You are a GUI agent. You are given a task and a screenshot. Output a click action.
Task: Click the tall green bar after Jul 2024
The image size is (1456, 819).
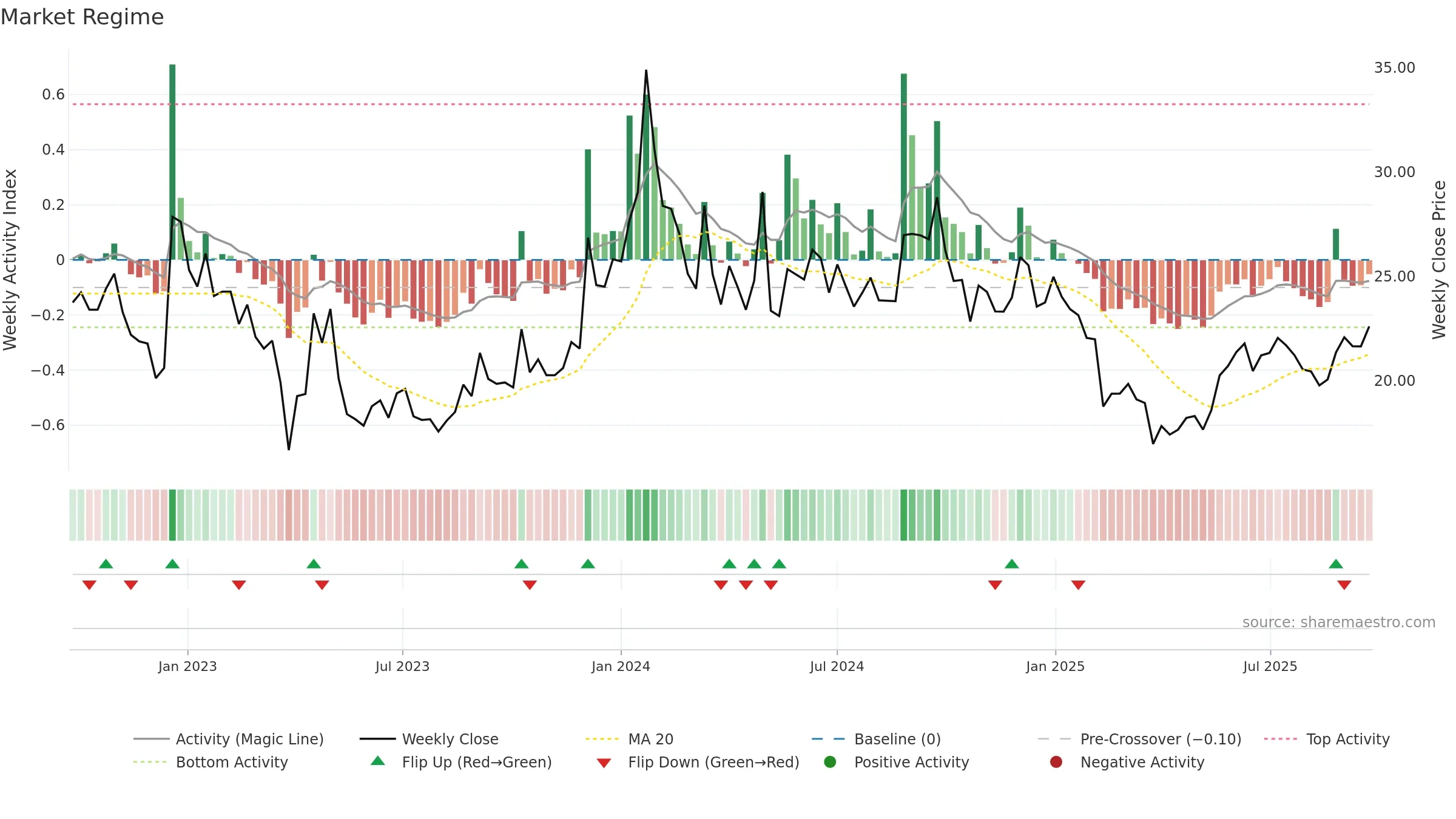904,167
